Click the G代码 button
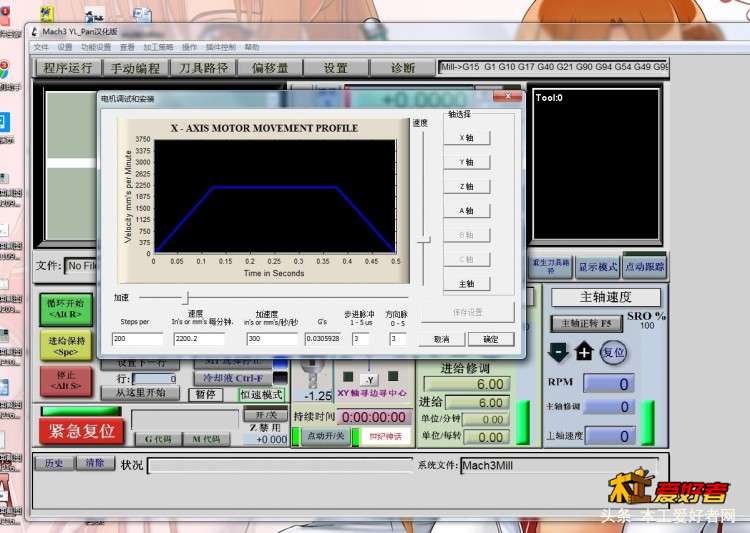This screenshot has height=533, width=750. 158,439
